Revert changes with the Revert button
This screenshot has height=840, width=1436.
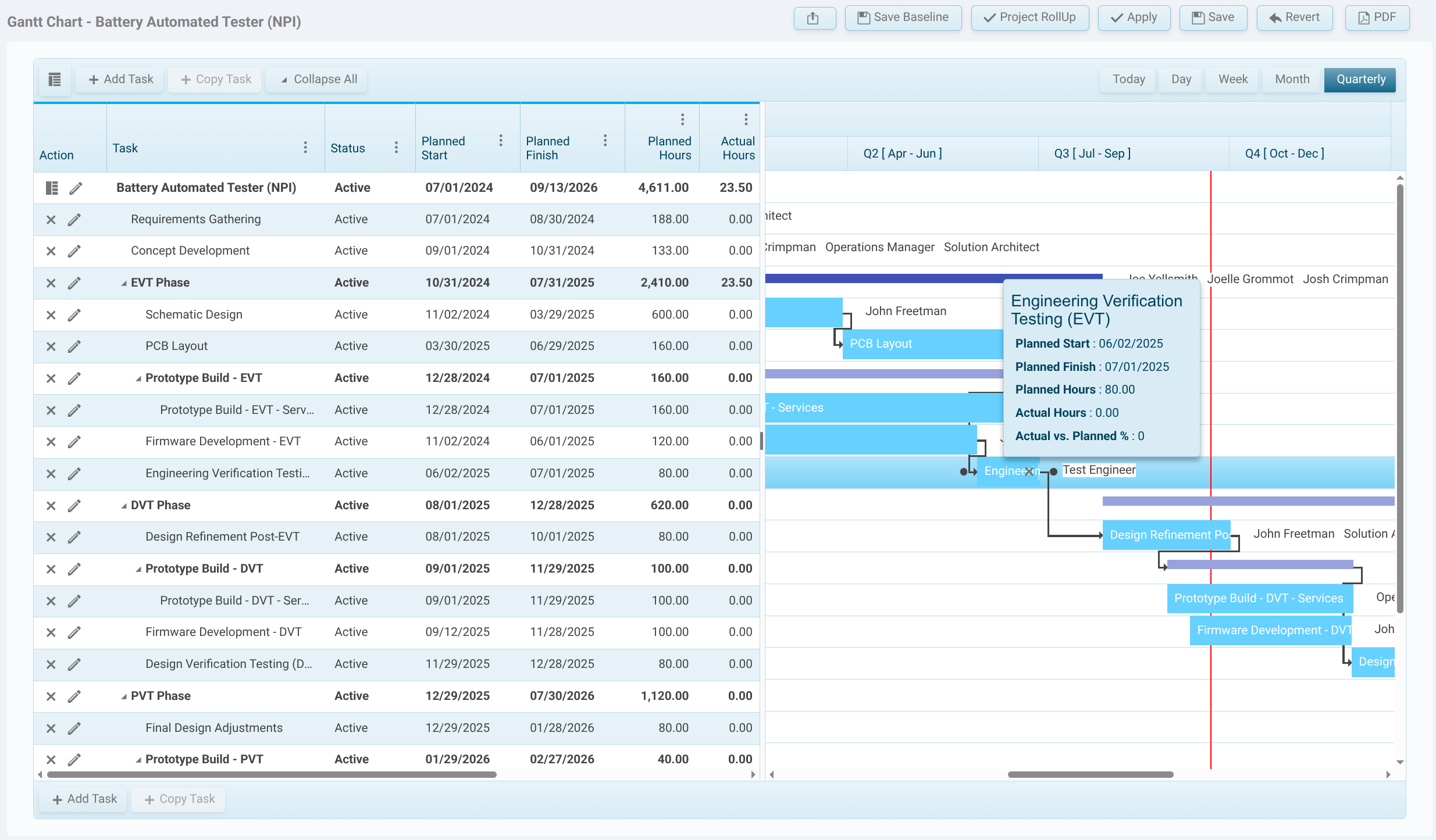[x=1294, y=18]
